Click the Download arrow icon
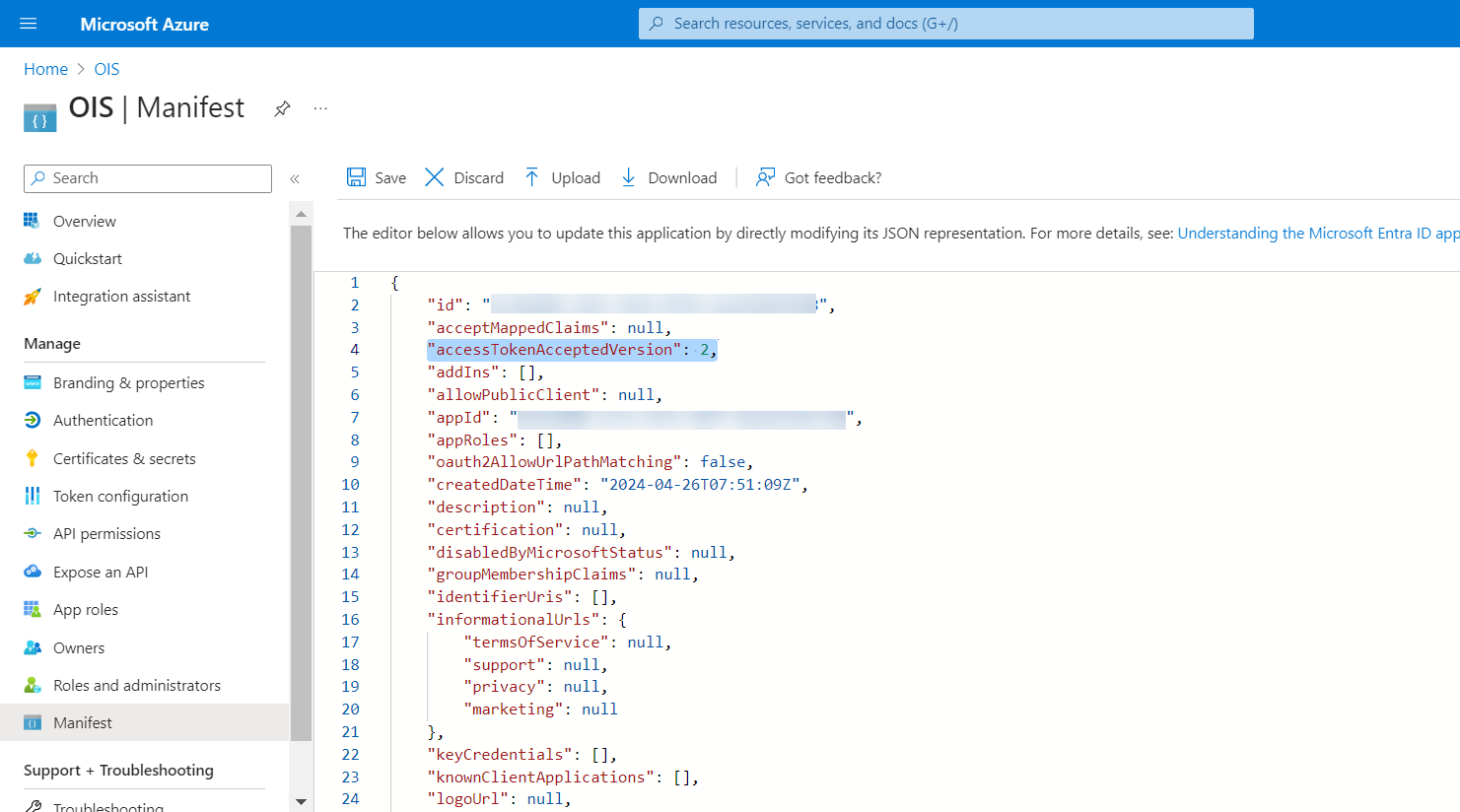 point(629,177)
